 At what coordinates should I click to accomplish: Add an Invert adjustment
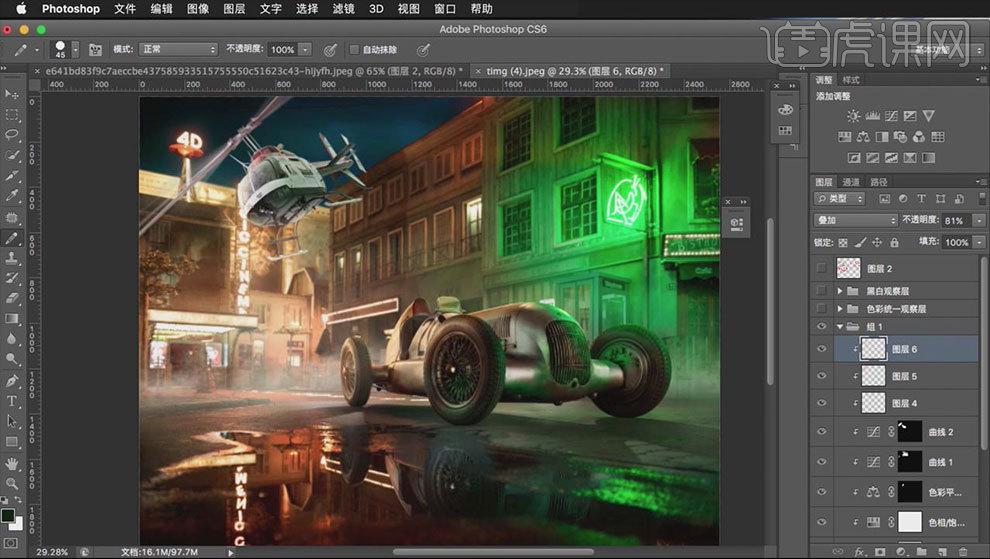pyautogui.click(x=854, y=157)
